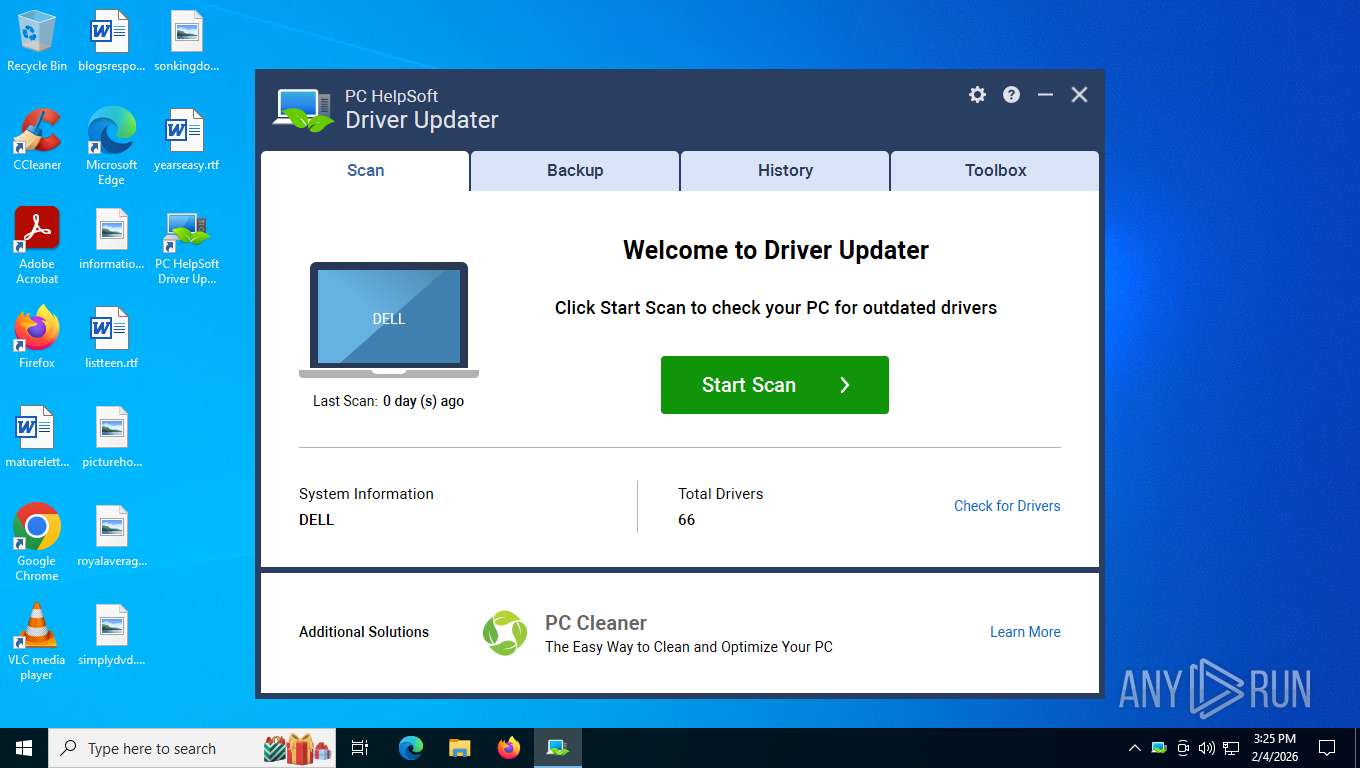Click the Check for Drivers link
This screenshot has width=1360, height=768.
coord(1007,506)
